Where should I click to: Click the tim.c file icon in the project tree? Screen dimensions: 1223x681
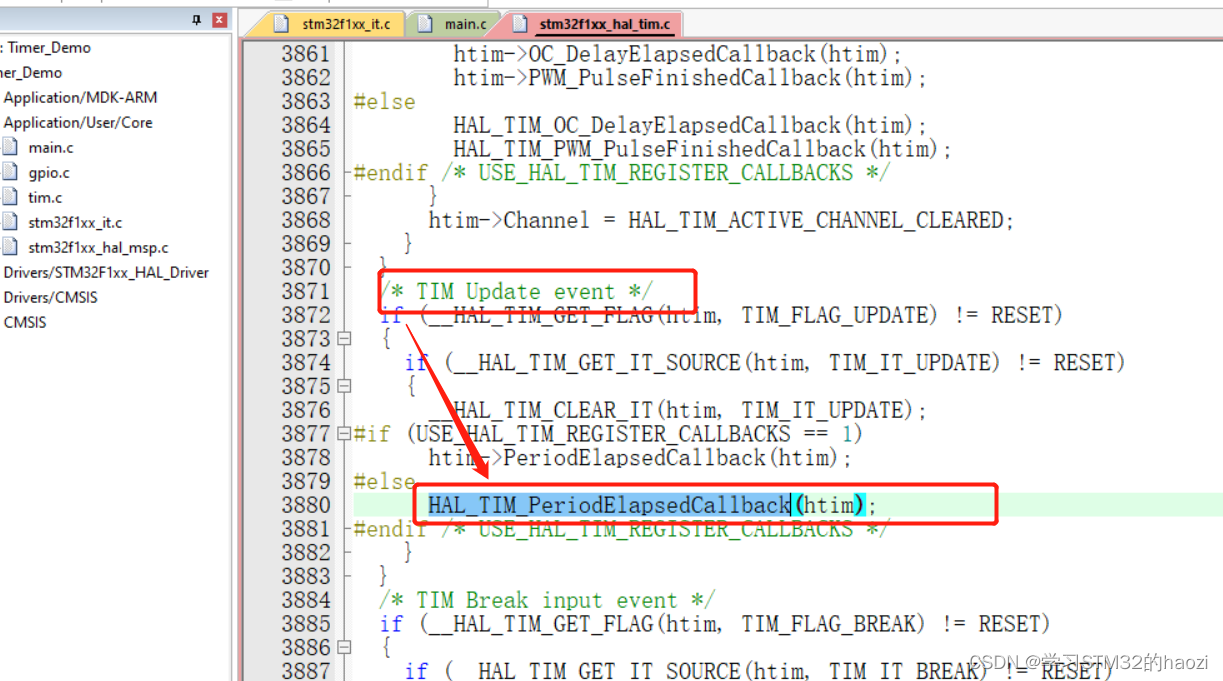pos(10,197)
